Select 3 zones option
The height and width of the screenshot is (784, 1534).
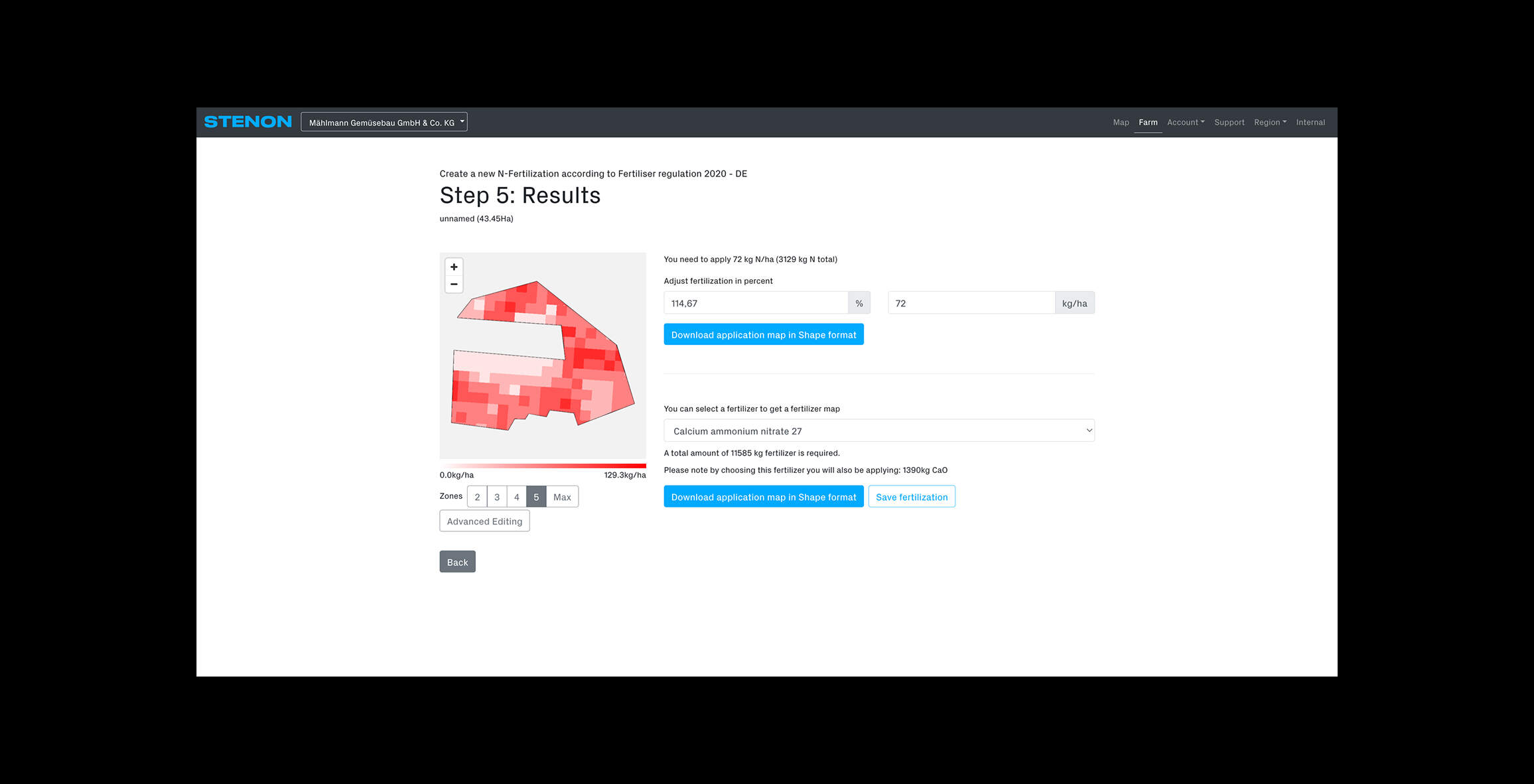[x=497, y=497]
